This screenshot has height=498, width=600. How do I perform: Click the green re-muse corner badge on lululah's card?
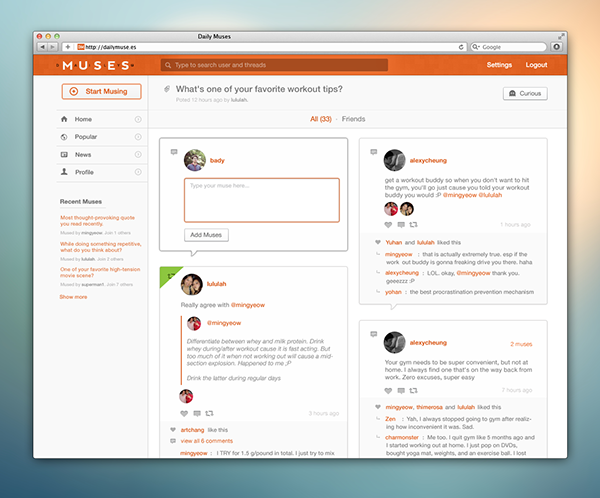(x=168, y=274)
